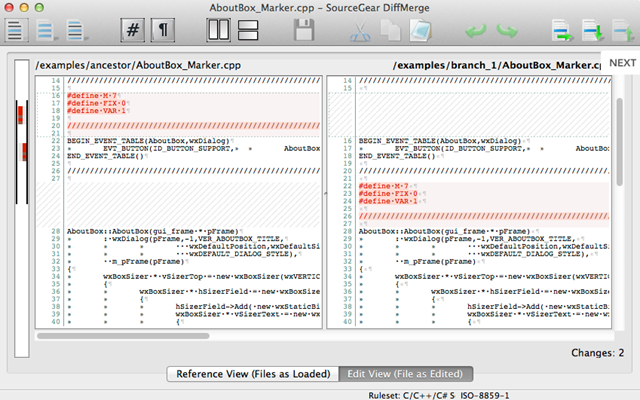Click the second red marker in the overview bar
This screenshot has height=400, width=640.
(x=24, y=151)
